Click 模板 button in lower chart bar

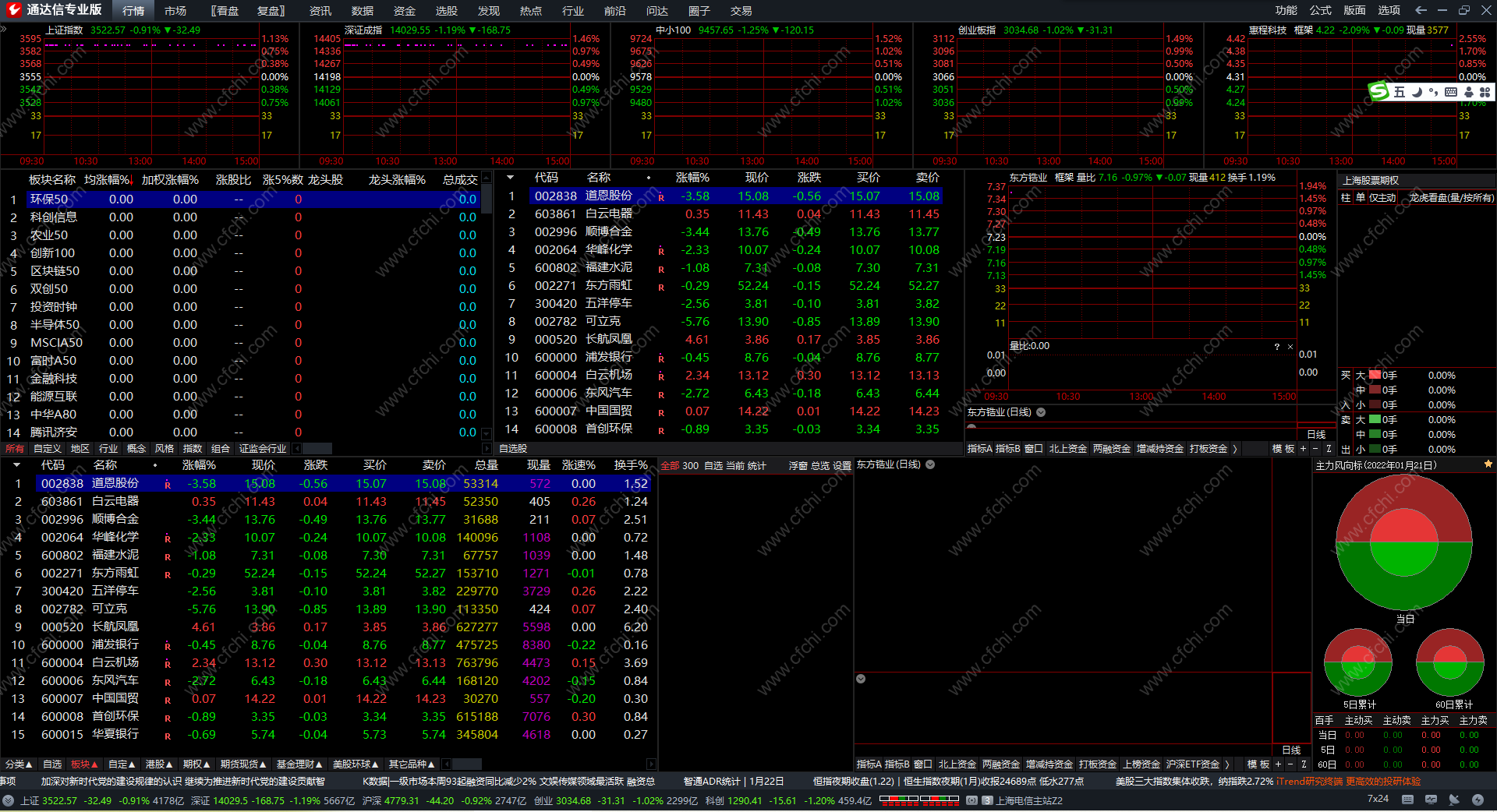point(1258,764)
